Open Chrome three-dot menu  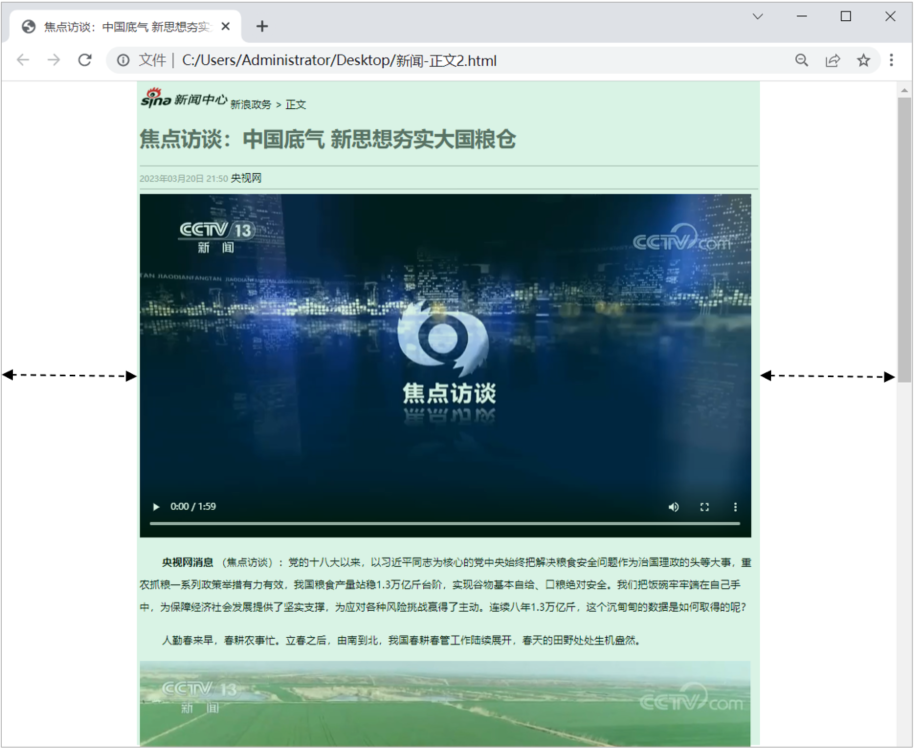coord(891,60)
